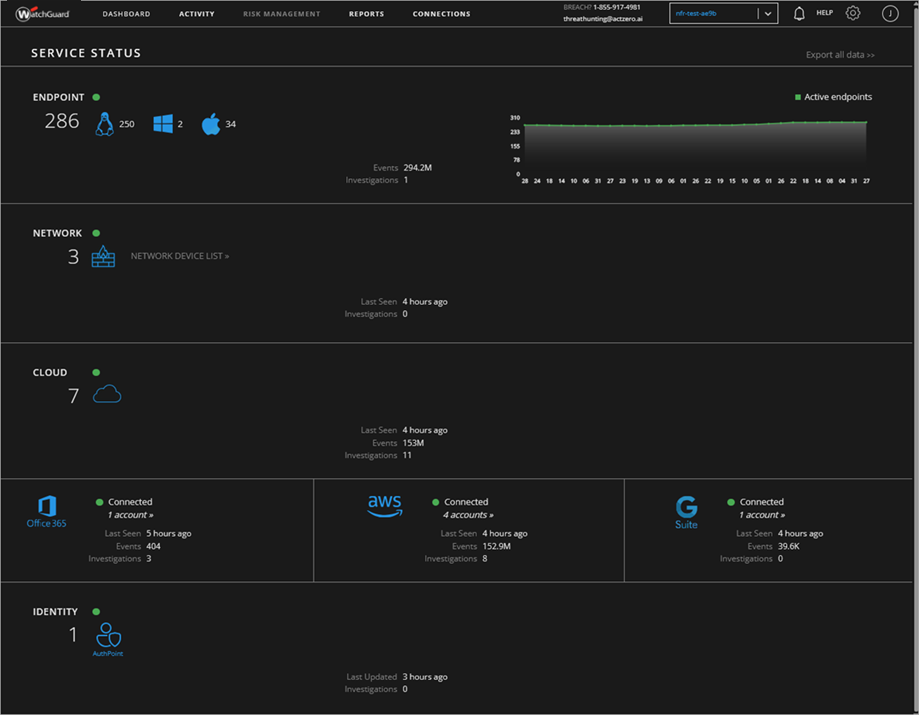This screenshot has height=715, width=919.
Task: Click the endpoint events value 294.2M
Action: [417, 168]
